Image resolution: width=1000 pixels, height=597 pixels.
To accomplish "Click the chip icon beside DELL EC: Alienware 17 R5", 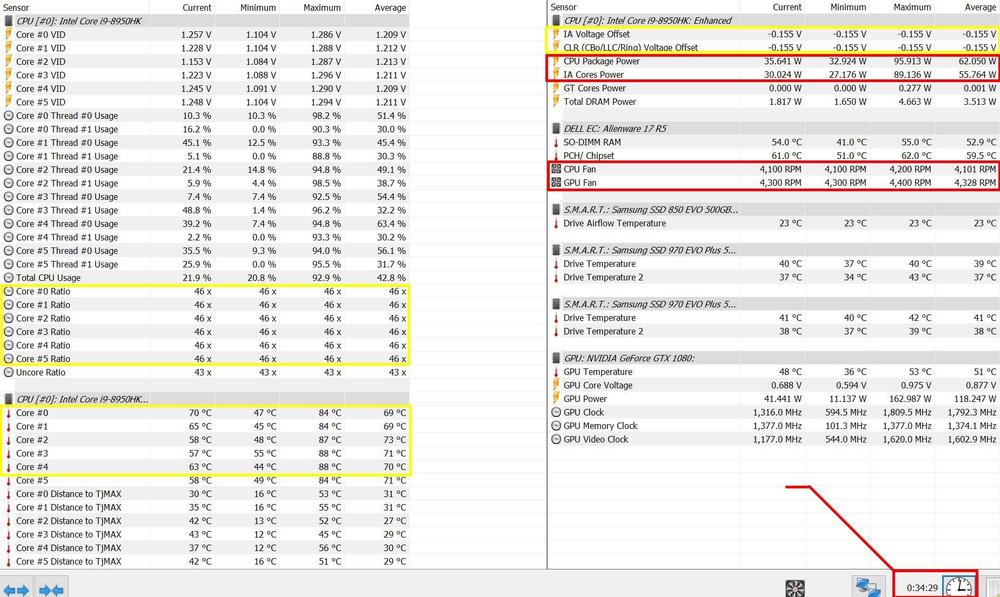I will click(x=555, y=128).
